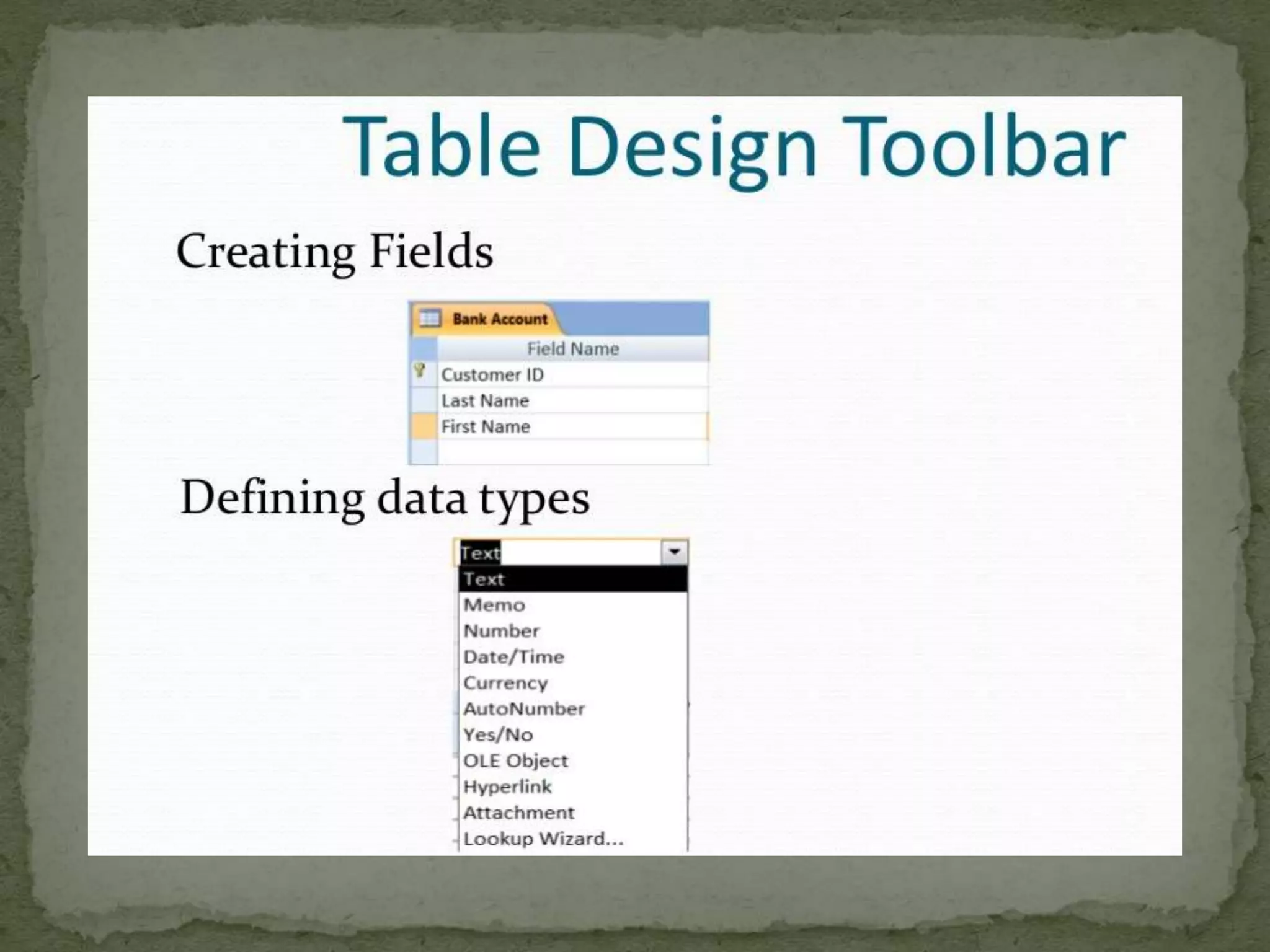Pick Date/Time in the data type list

[572, 657]
